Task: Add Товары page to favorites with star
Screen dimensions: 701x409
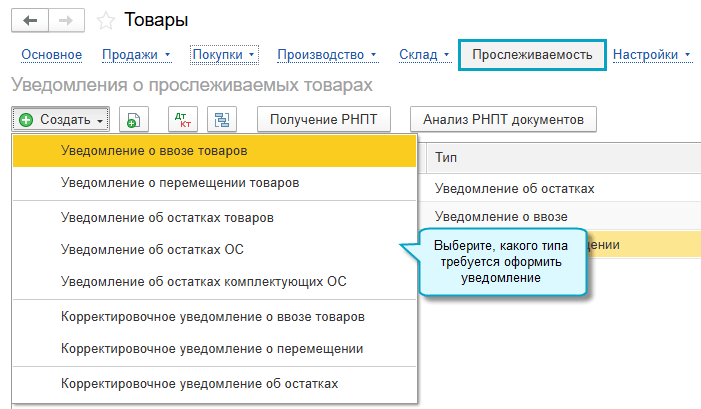Action: point(106,21)
